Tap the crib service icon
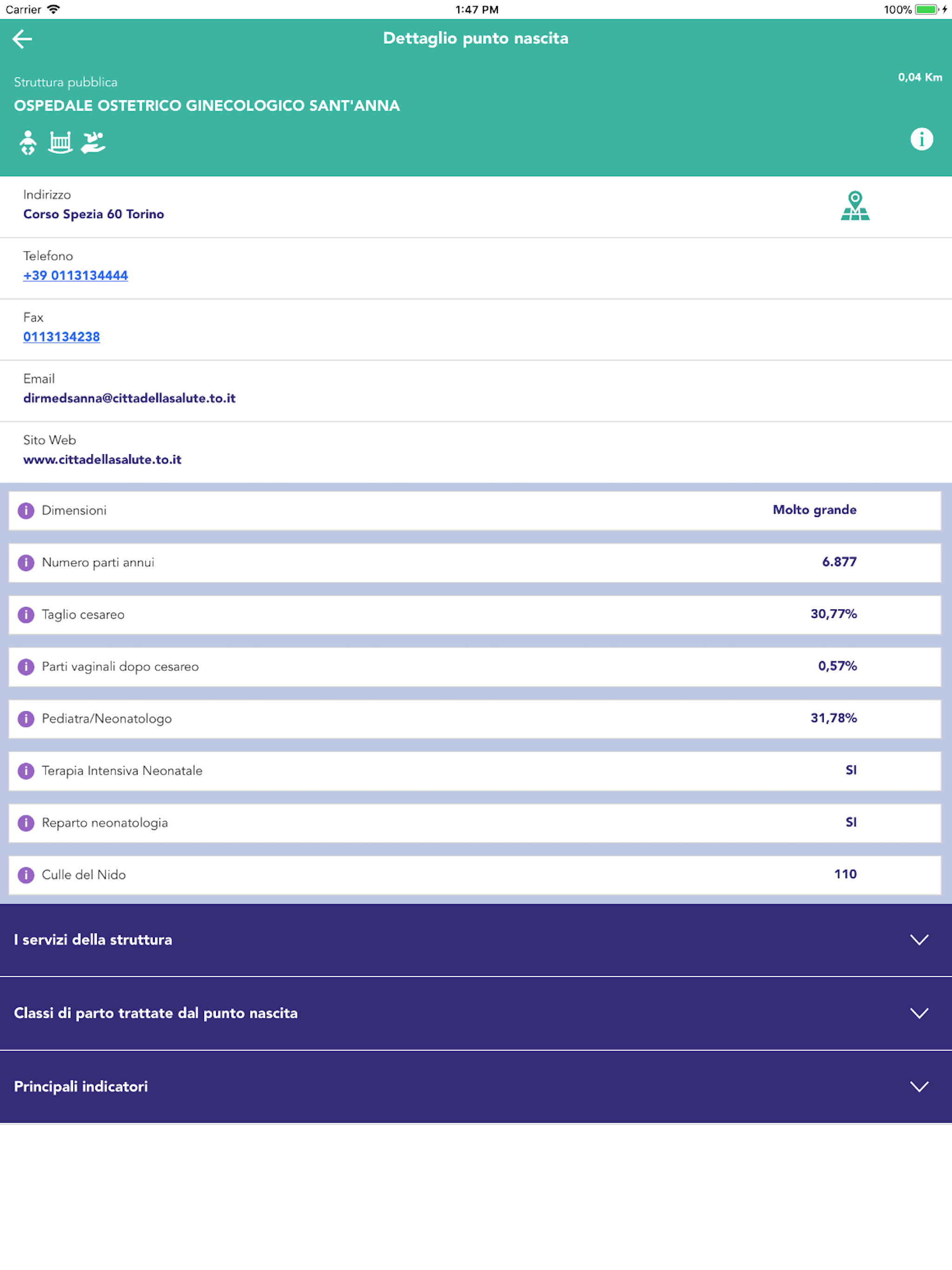 (59, 142)
